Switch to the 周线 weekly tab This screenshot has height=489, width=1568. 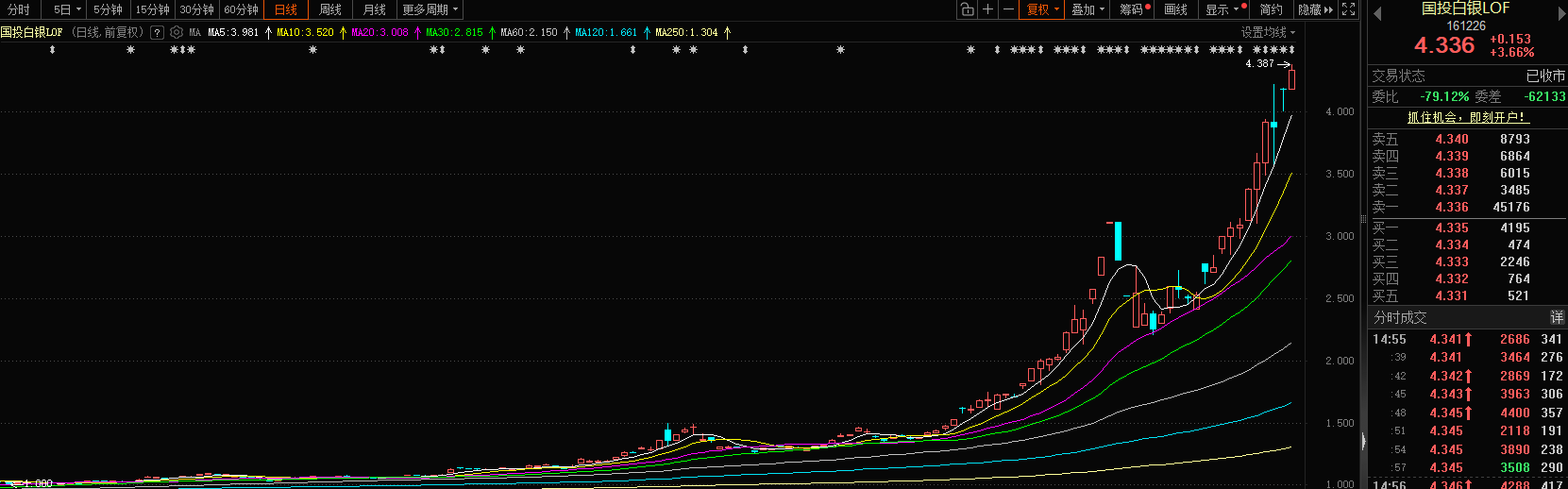330,9
